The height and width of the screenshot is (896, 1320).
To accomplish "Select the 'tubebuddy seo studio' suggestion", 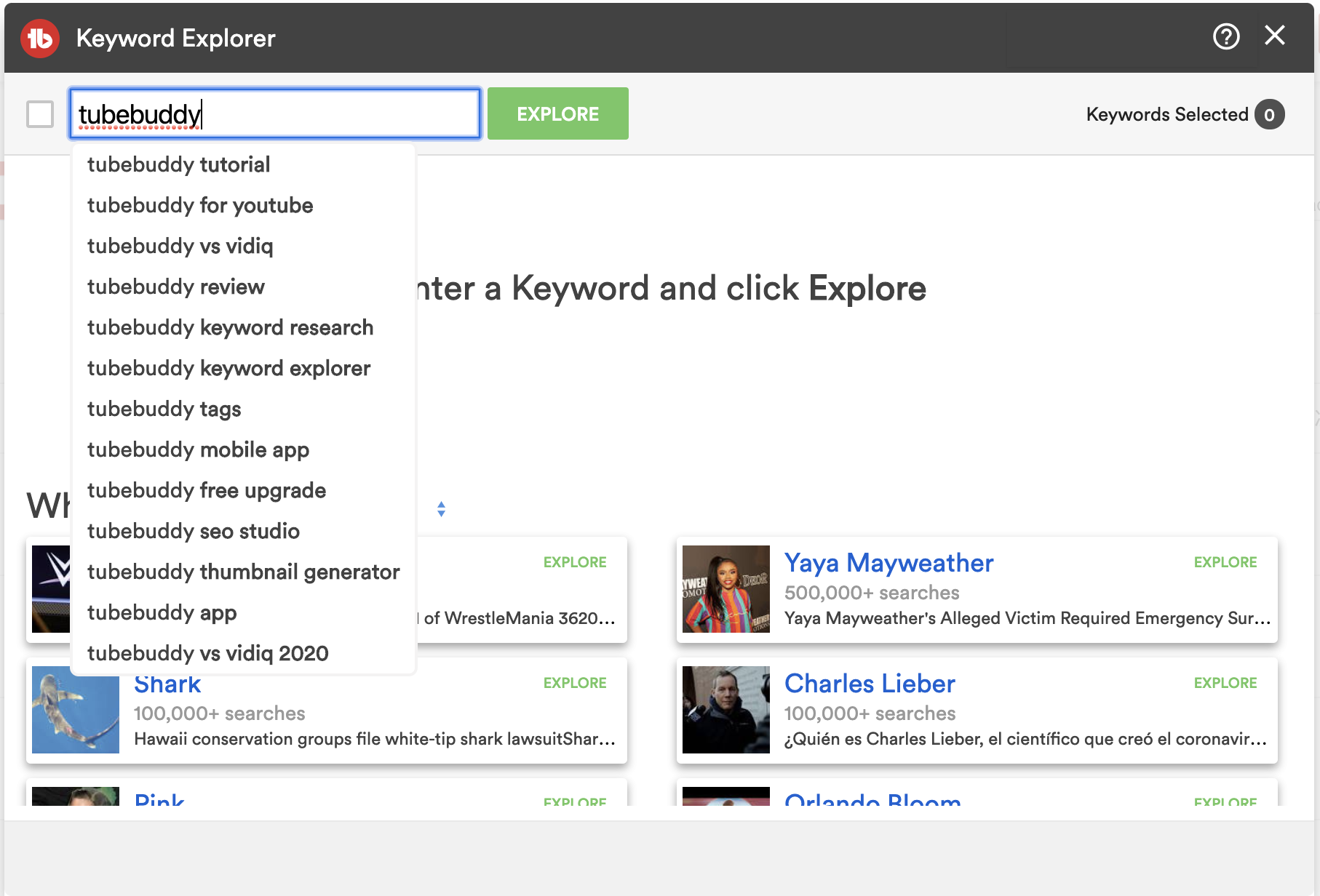I will coord(244,531).
